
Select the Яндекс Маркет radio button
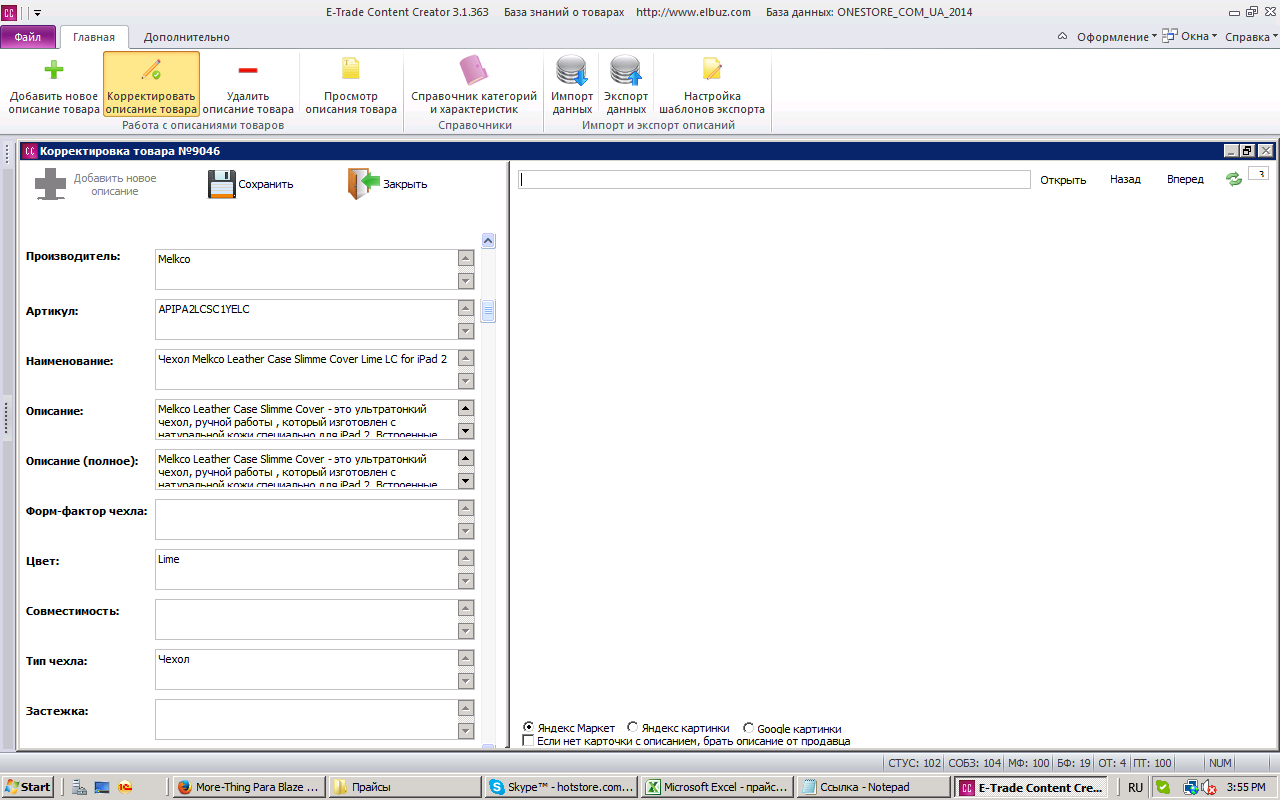click(529, 728)
